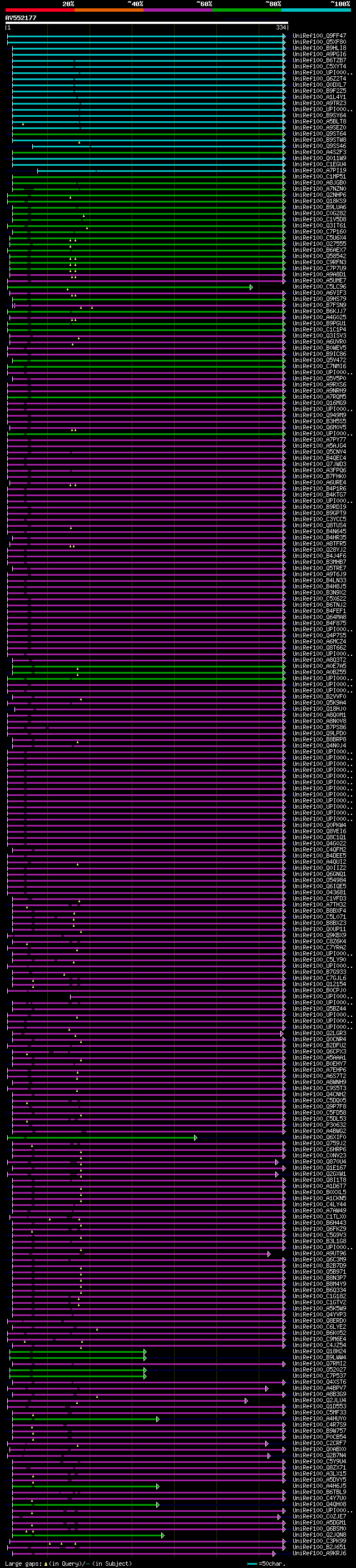
Task: Select the UniRef100_B6AEX7 label
Action: coord(319,250)
